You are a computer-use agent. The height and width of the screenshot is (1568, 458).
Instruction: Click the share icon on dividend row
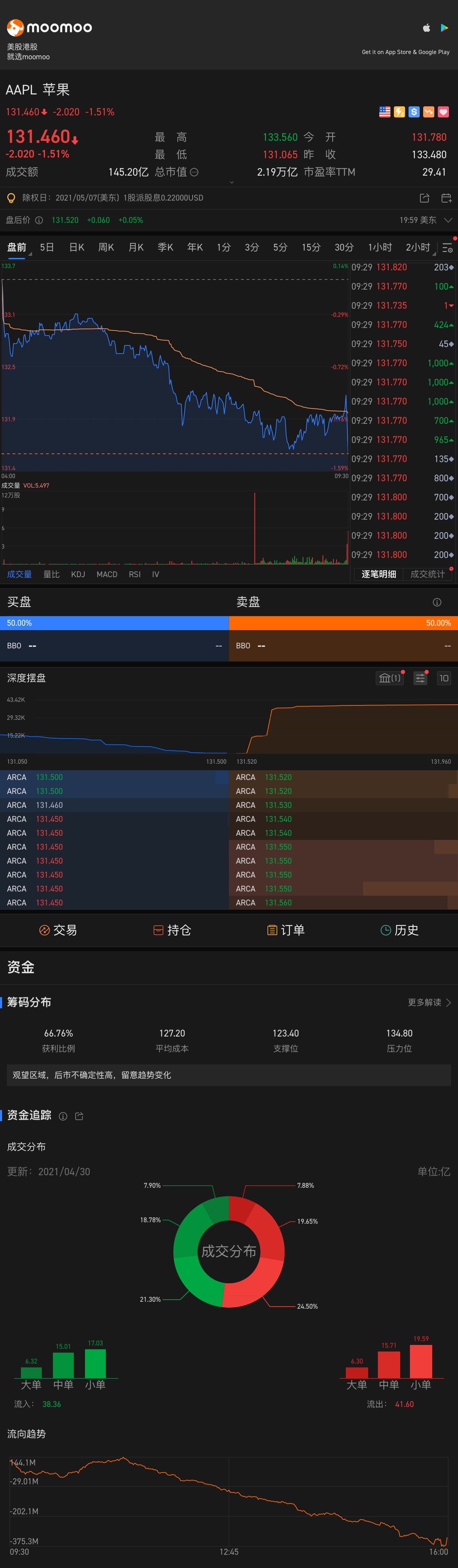[425, 198]
